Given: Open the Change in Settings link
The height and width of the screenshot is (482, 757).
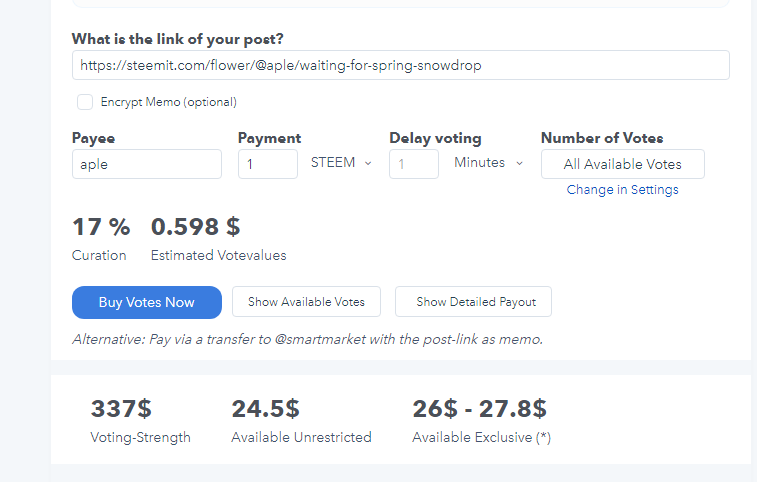Looking at the screenshot, I should pos(622,190).
